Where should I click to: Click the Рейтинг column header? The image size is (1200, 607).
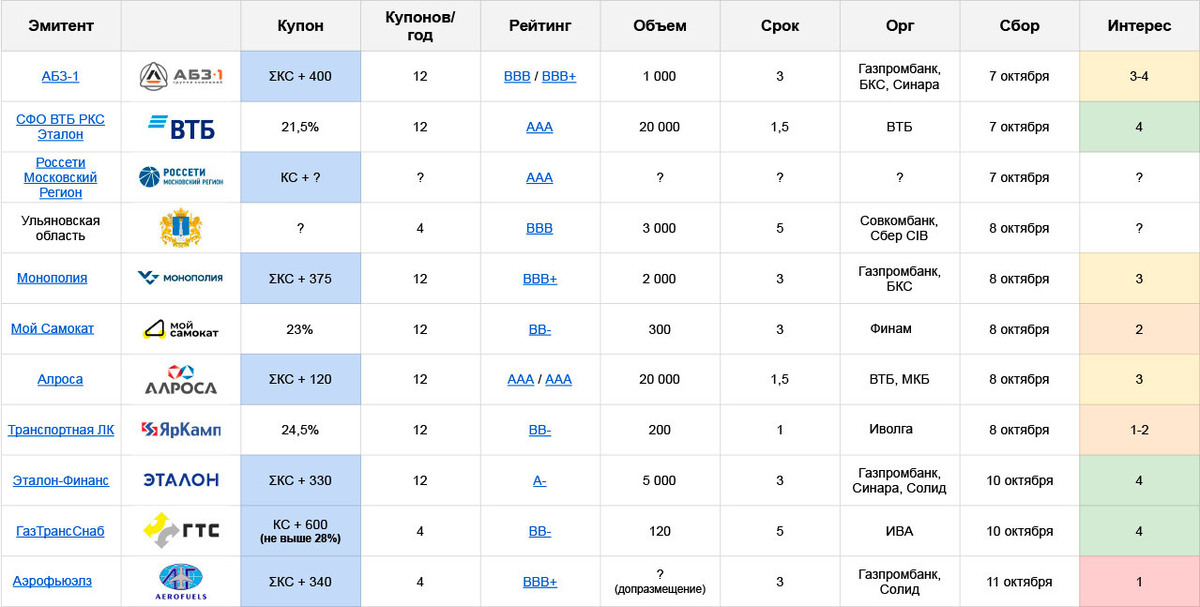pyautogui.click(x=540, y=26)
